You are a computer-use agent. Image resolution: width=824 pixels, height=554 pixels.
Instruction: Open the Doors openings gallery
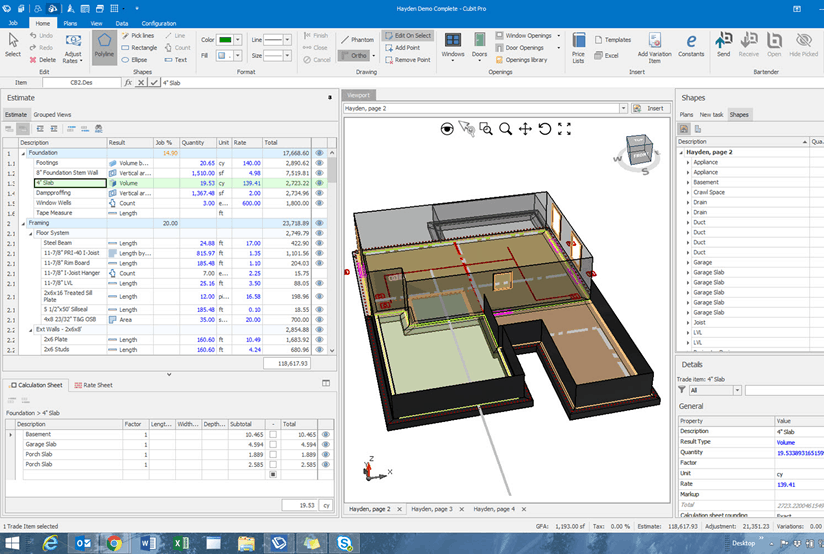479,47
